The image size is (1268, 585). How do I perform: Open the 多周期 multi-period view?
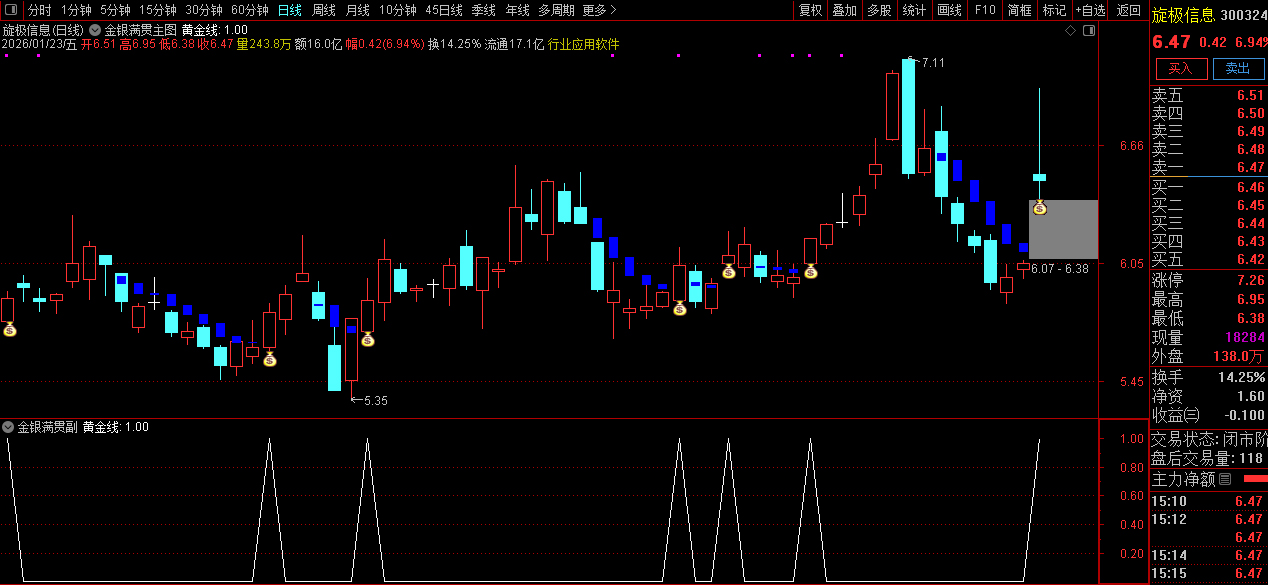coord(556,10)
